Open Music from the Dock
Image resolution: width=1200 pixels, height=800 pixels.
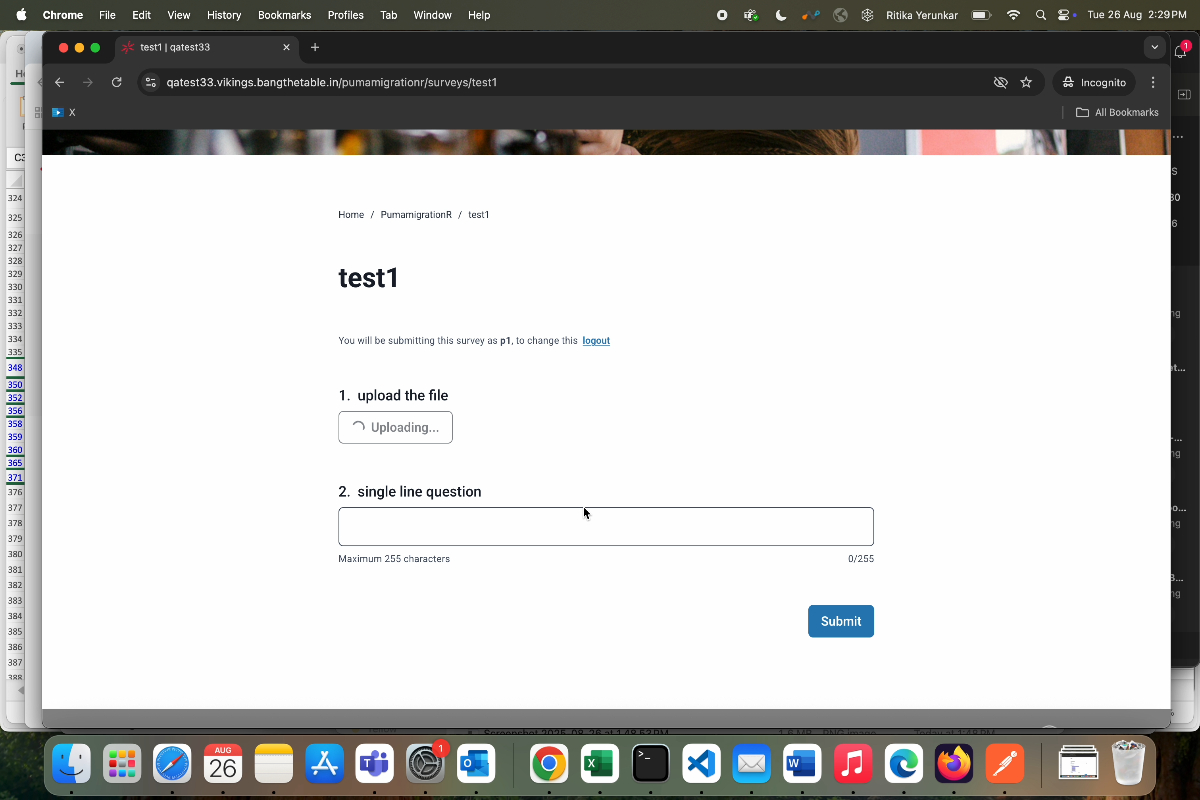(x=852, y=765)
